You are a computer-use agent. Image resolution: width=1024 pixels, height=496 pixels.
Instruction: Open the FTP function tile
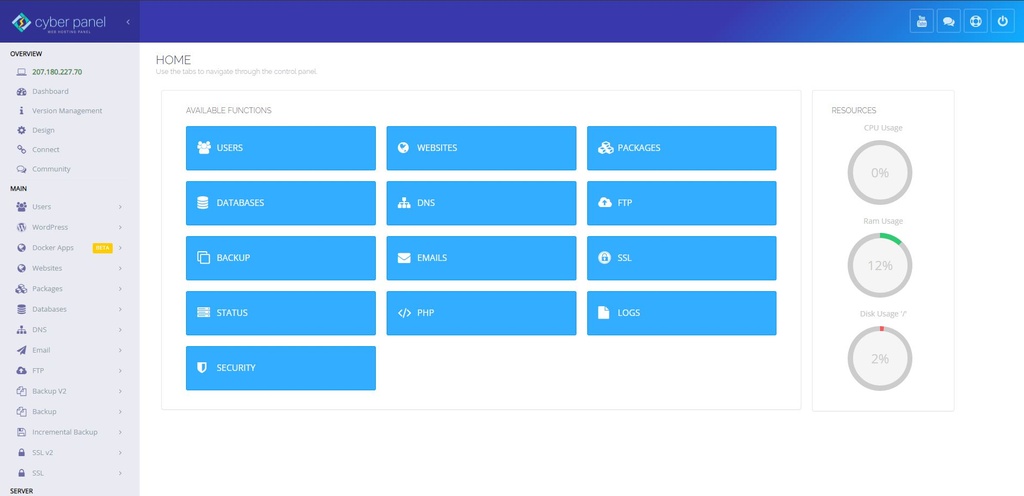(x=682, y=203)
